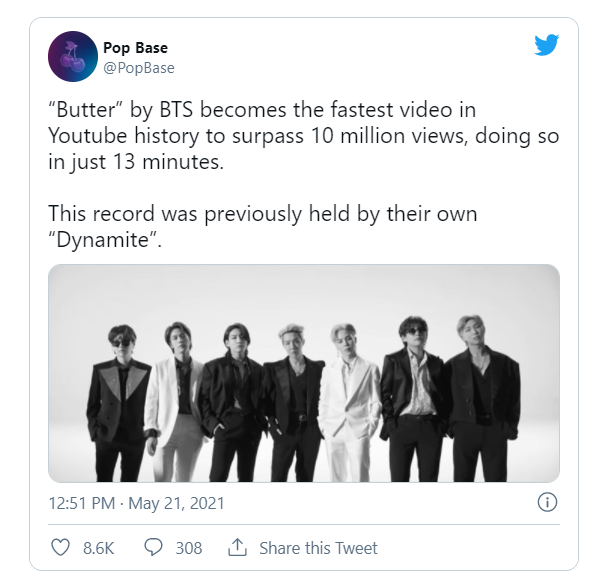Click the Twitter bird logo
The image size is (608, 579).
(x=544, y=46)
